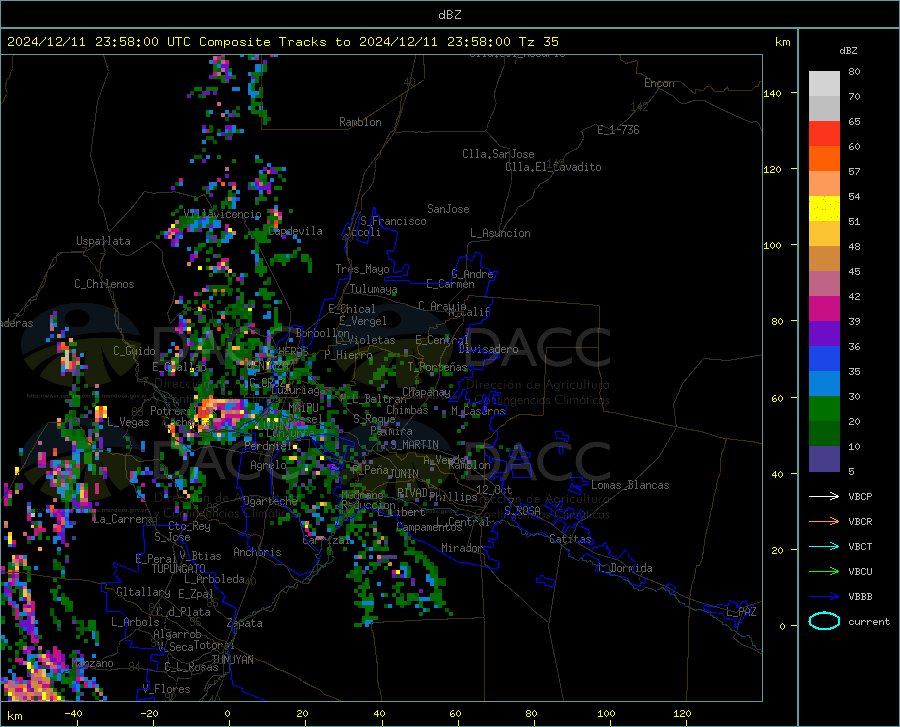Viewport: 900px width, 727px height.
Task: Click the white VBCP arrow legend icon
Action: [x=824, y=496]
